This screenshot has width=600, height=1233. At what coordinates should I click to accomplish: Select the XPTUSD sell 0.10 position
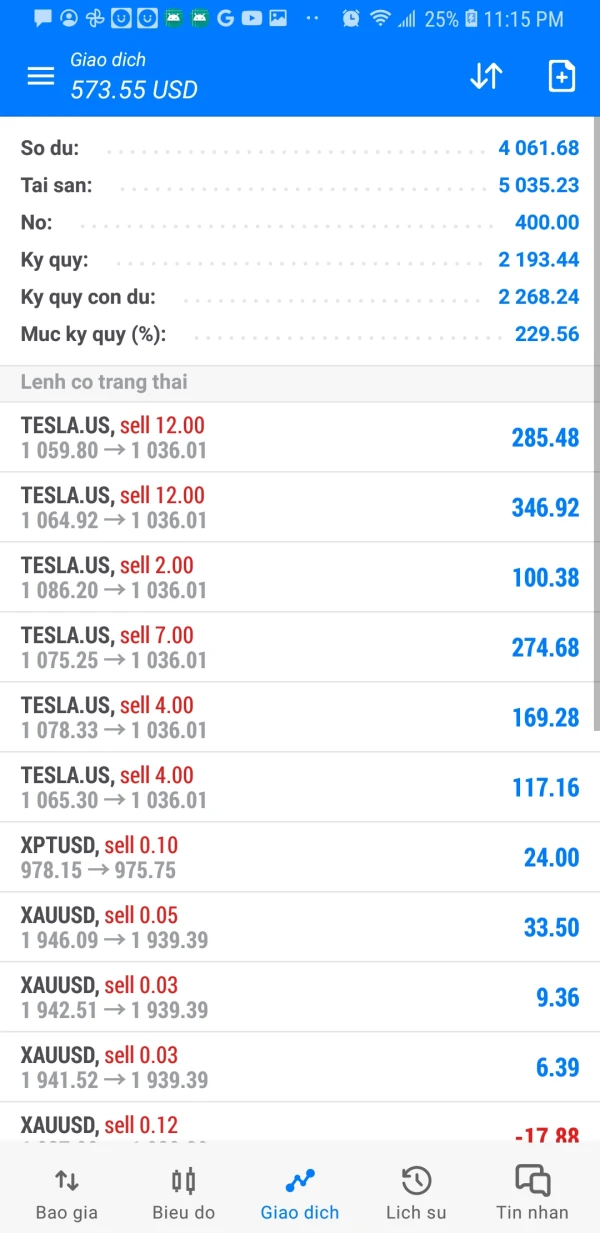(300, 857)
